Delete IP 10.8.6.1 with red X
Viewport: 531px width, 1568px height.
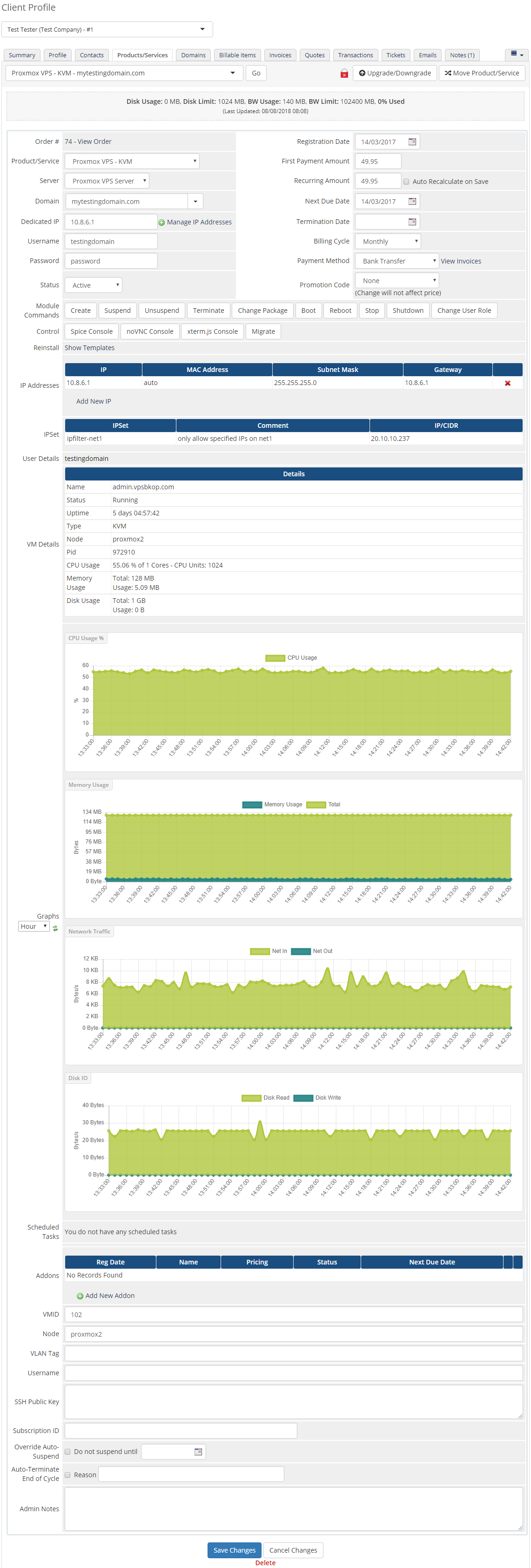507,384
